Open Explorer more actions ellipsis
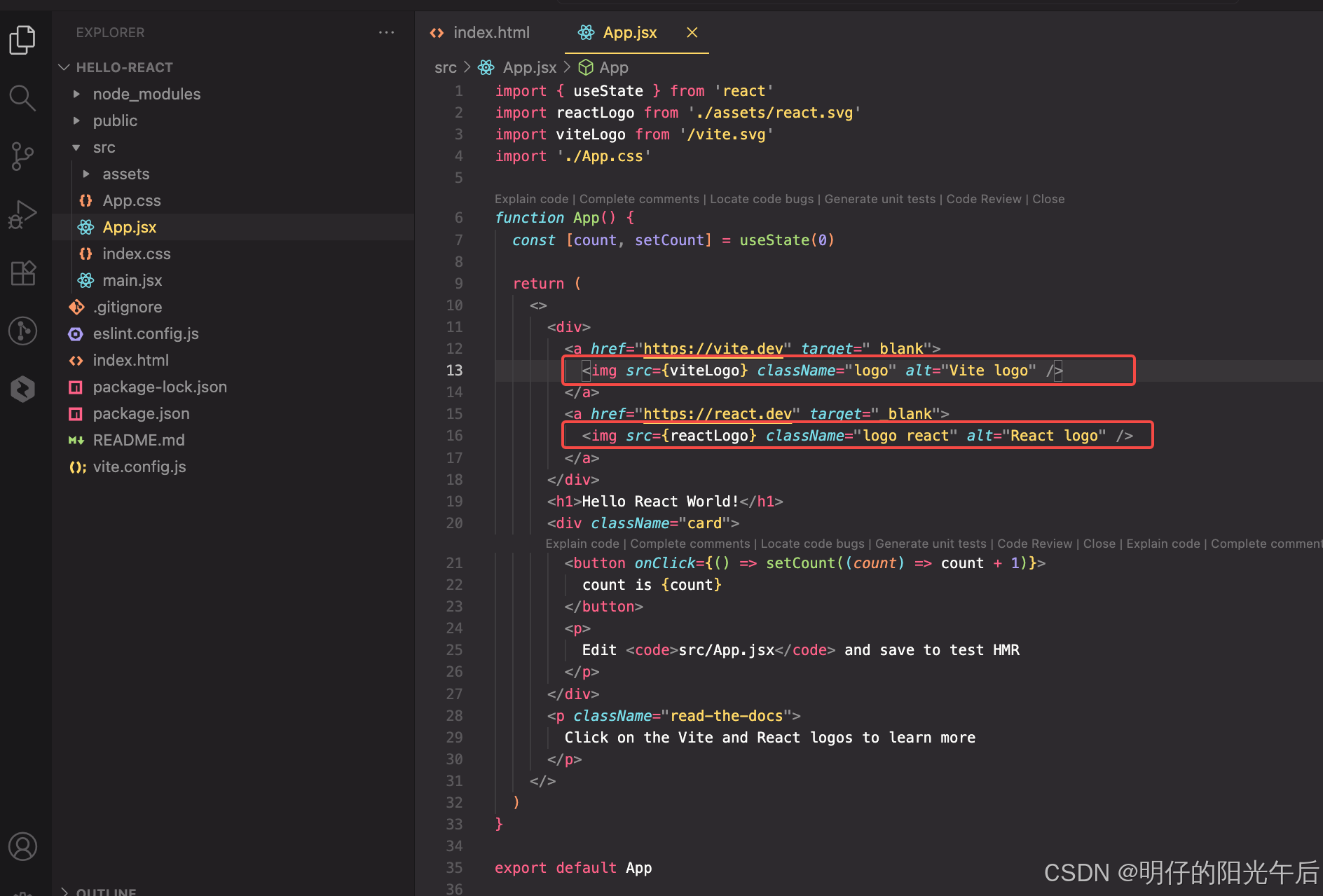Image resolution: width=1323 pixels, height=896 pixels. click(386, 32)
